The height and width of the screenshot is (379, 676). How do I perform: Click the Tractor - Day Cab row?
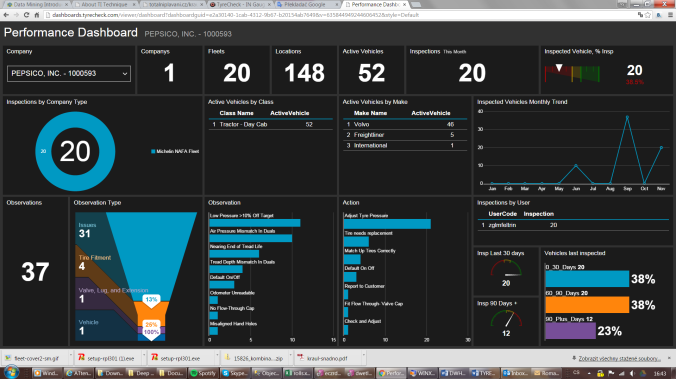[271, 125]
